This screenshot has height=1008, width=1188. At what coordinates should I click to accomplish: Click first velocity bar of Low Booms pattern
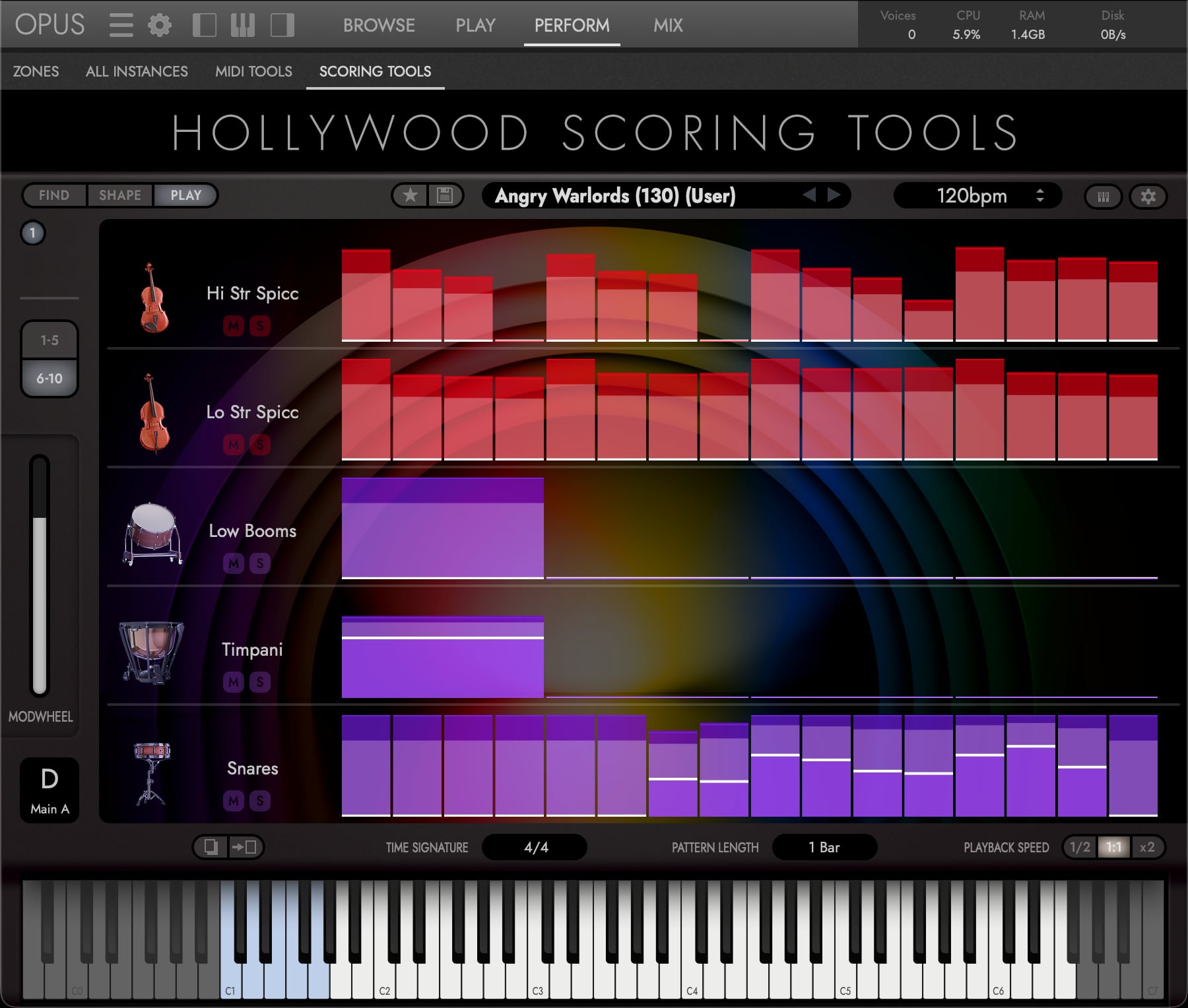point(442,528)
